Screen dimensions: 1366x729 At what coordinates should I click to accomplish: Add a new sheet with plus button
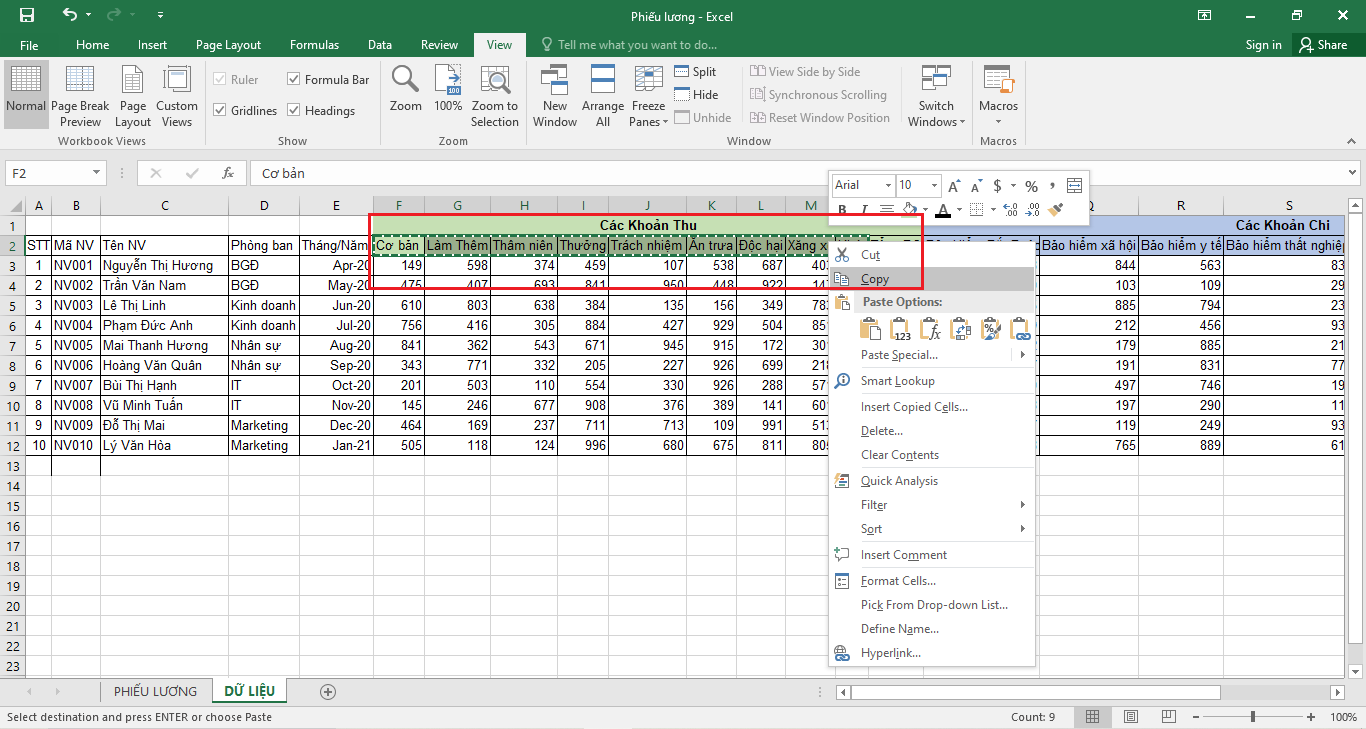(328, 691)
